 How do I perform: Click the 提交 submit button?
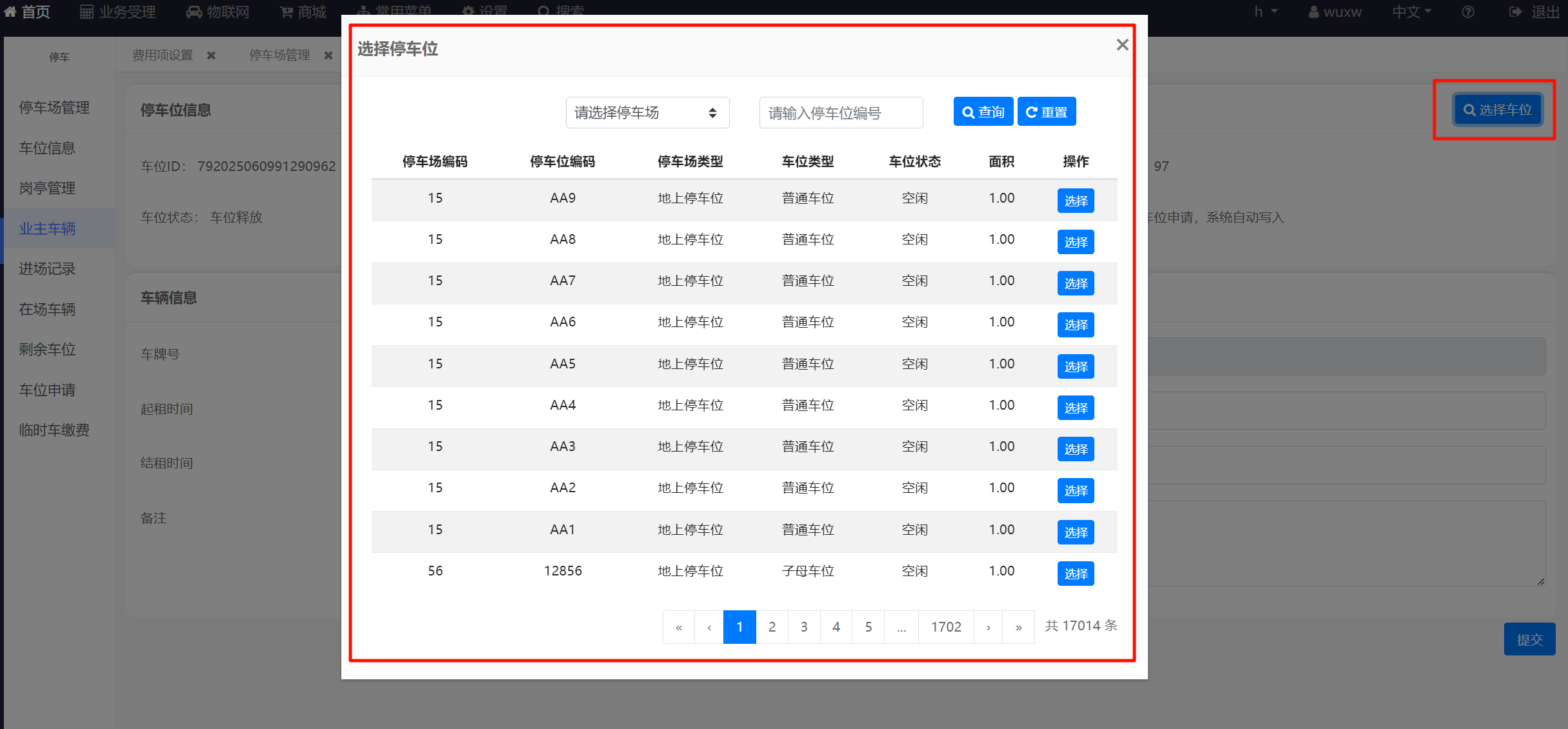[1529, 639]
